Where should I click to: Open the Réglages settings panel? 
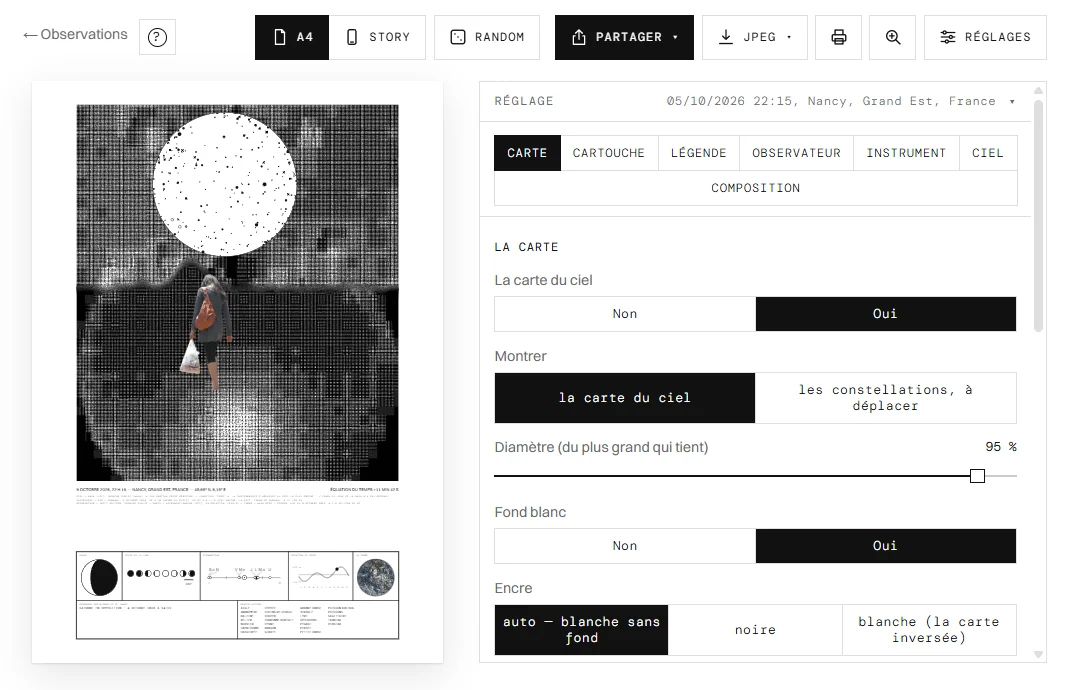point(985,37)
